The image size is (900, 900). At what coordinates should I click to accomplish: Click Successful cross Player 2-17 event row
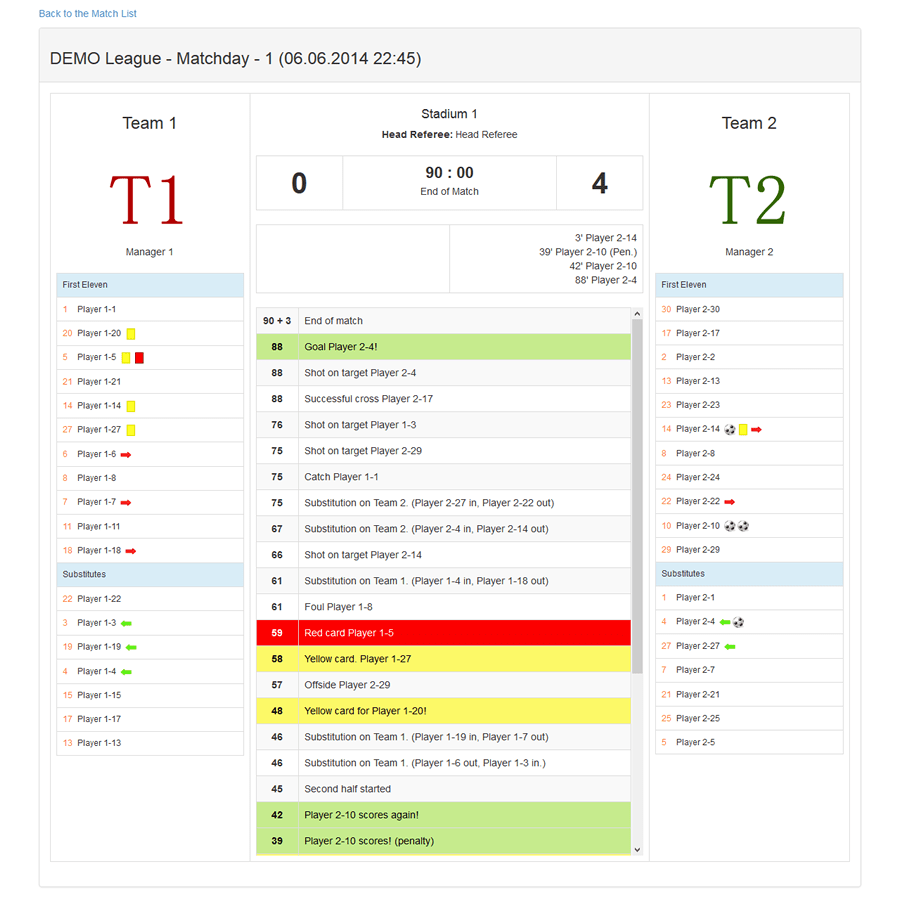click(x=444, y=399)
